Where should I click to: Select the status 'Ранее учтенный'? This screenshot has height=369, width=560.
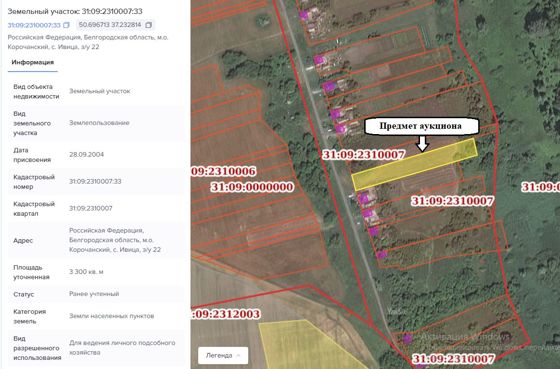tap(94, 294)
